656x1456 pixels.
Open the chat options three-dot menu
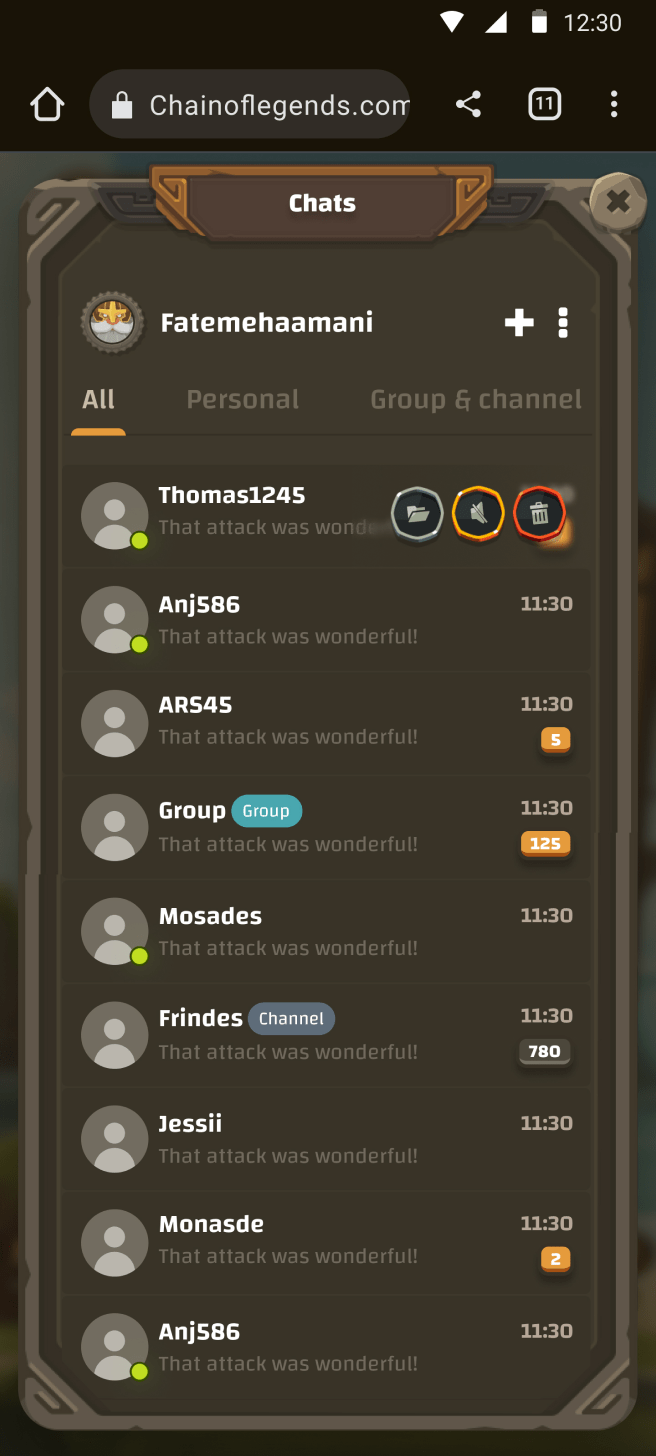pyautogui.click(x=563, y=322)
